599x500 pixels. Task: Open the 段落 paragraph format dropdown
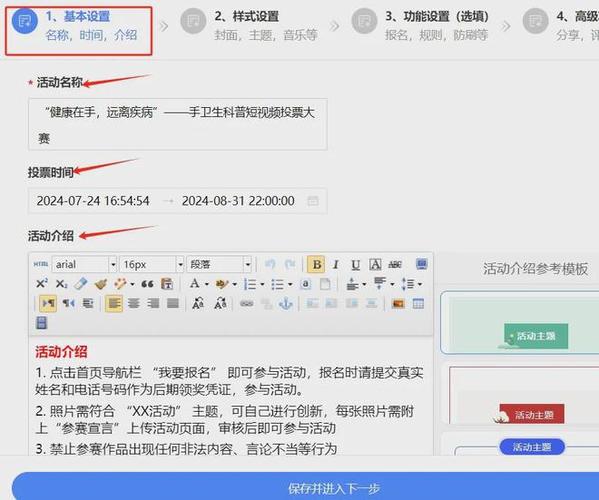219,264
